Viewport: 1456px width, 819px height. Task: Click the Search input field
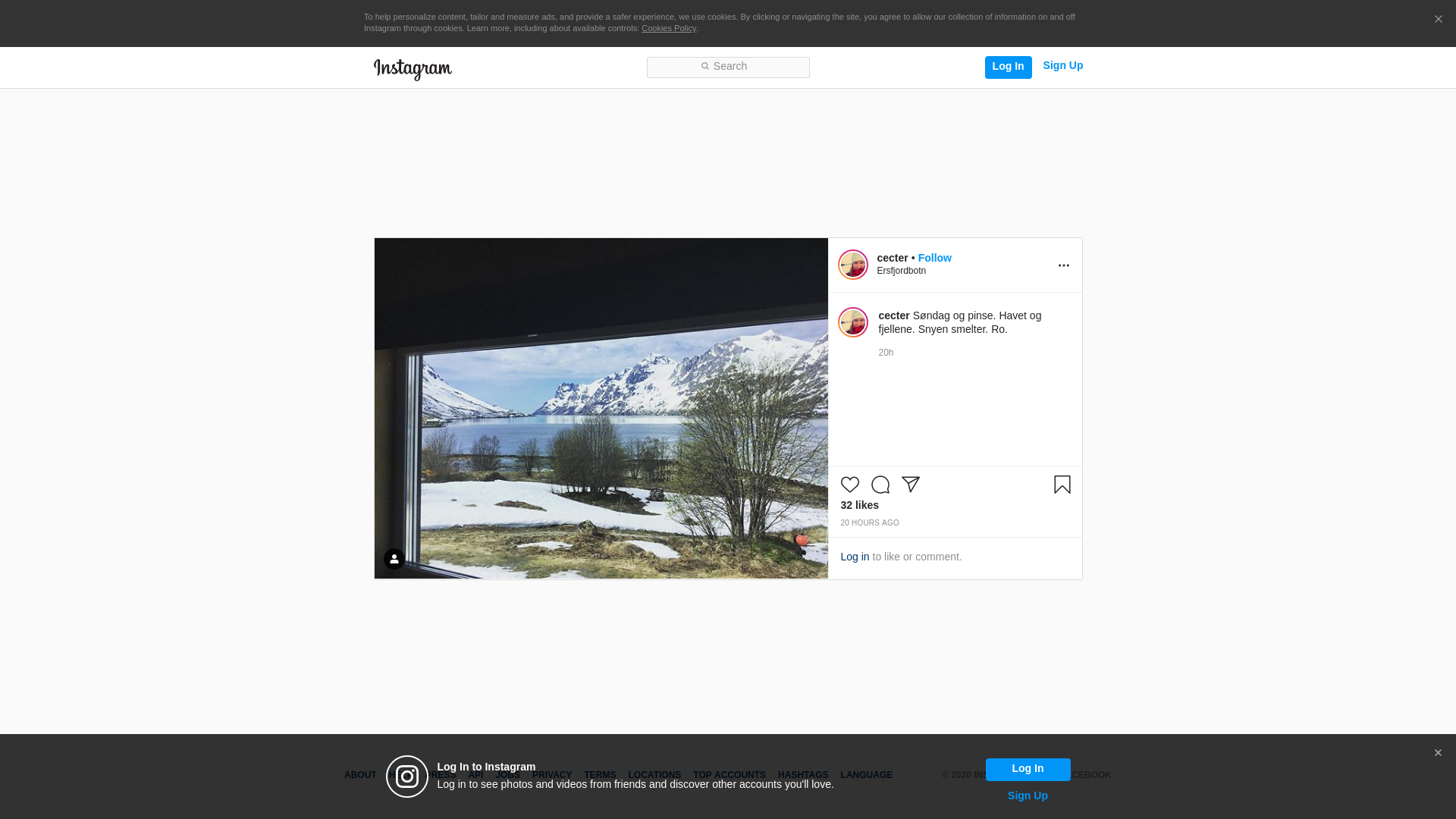(x=728, y=67)
